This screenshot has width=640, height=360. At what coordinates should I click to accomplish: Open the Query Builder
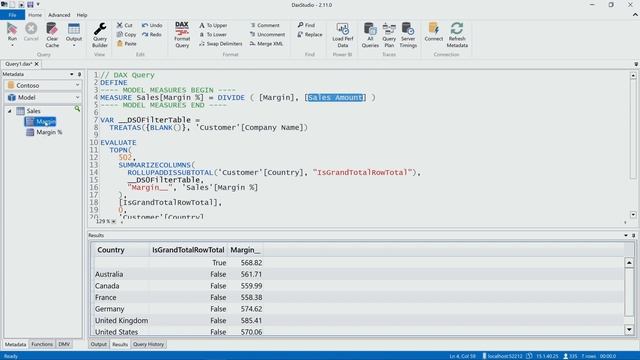[100, 35]
